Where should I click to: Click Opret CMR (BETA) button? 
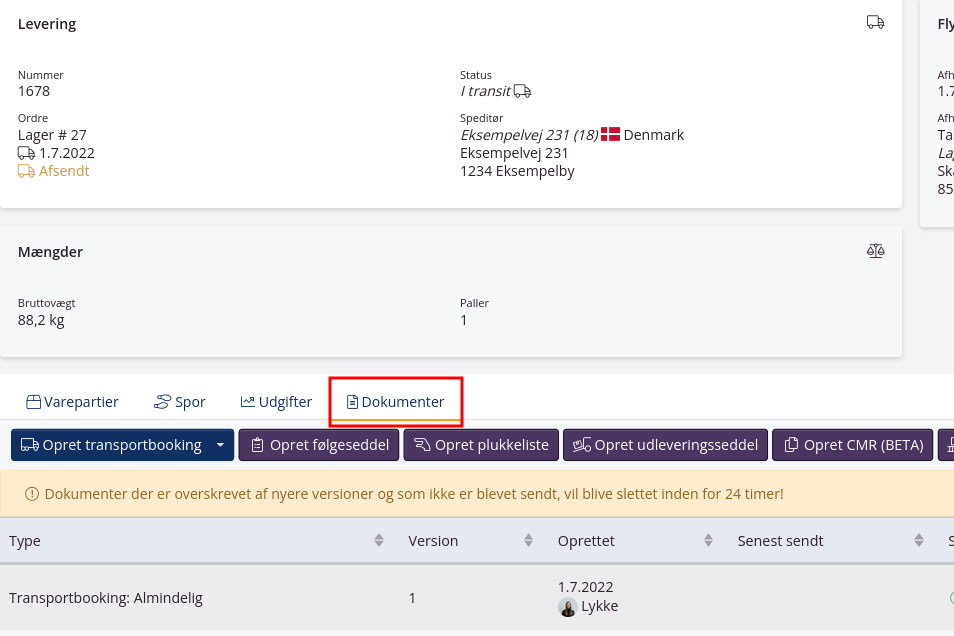[853, 445]
